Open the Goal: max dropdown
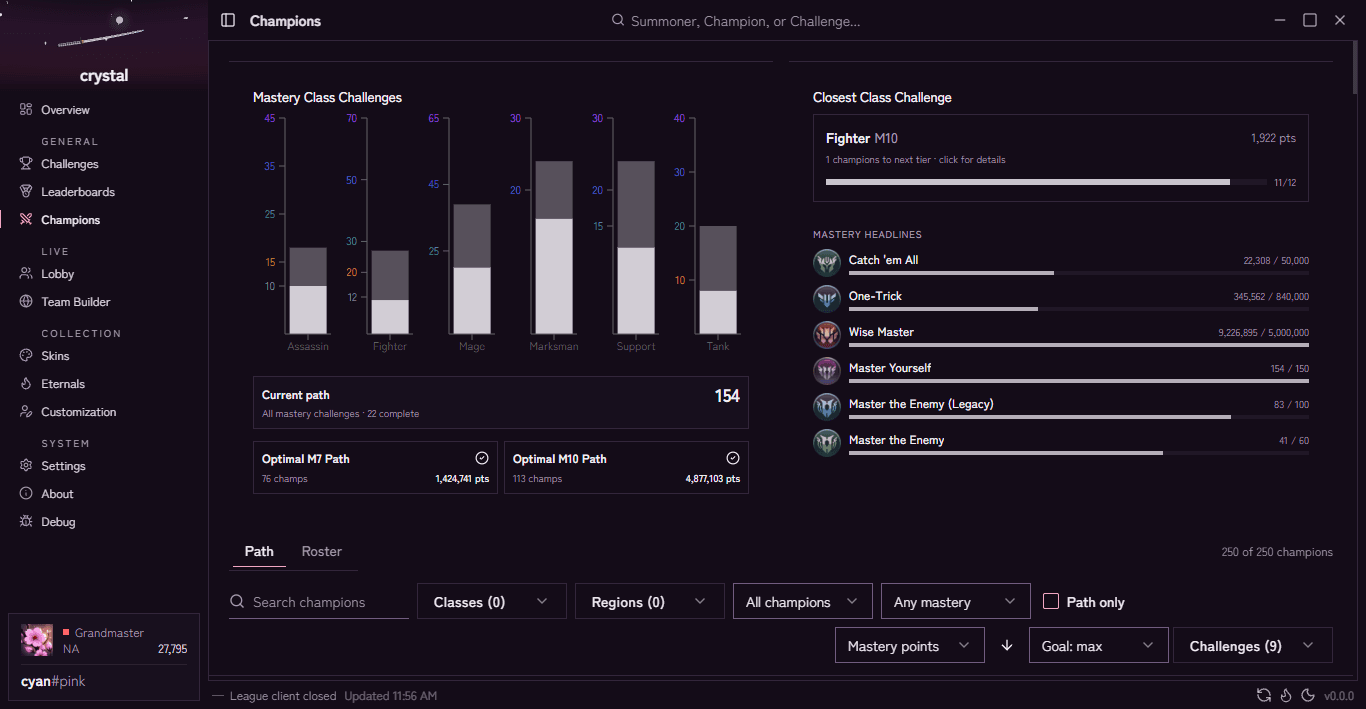1366x709 pixels. point(1099,646)
